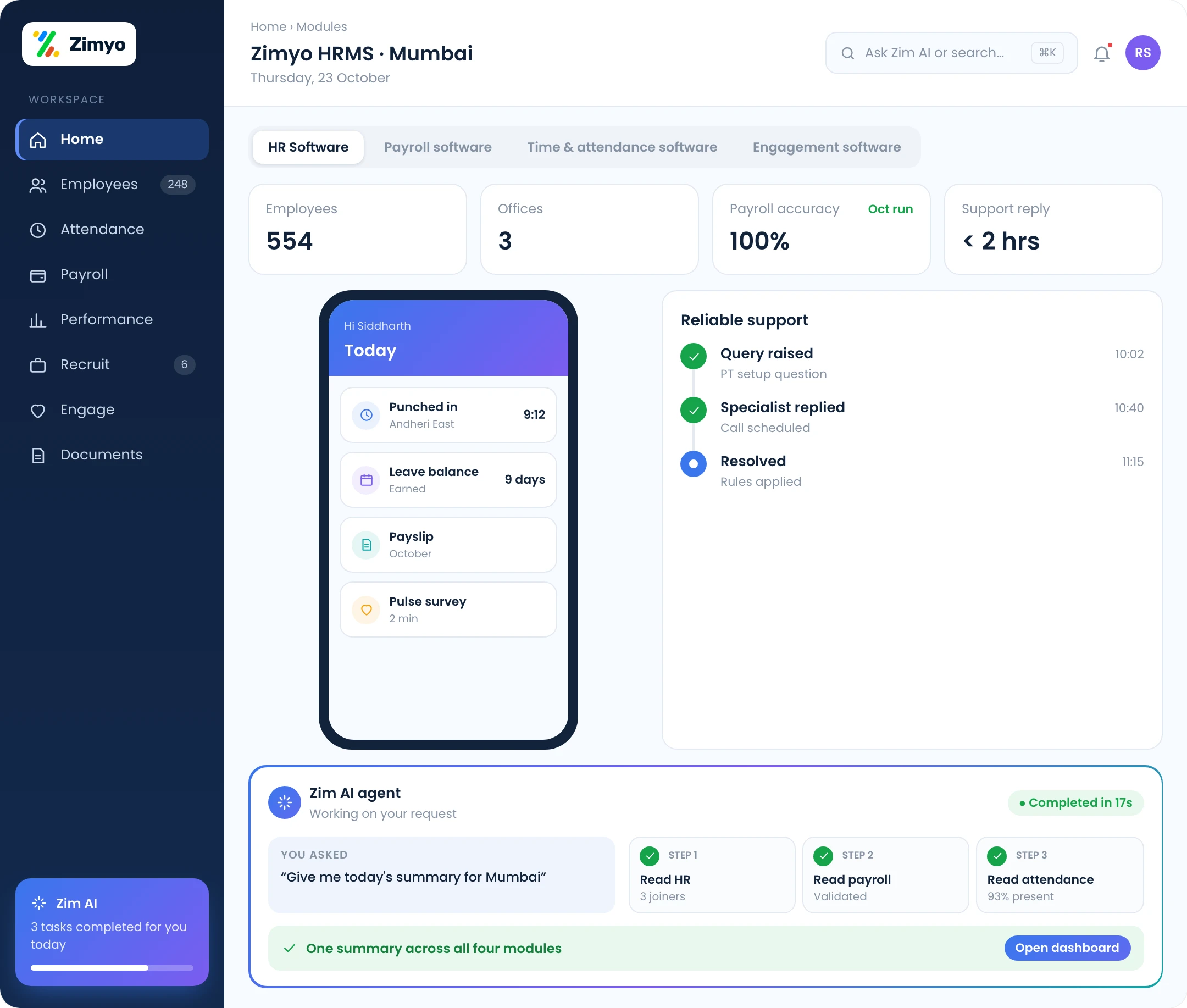
Task: Click the Performance bar chart icon
Action: 38,320
